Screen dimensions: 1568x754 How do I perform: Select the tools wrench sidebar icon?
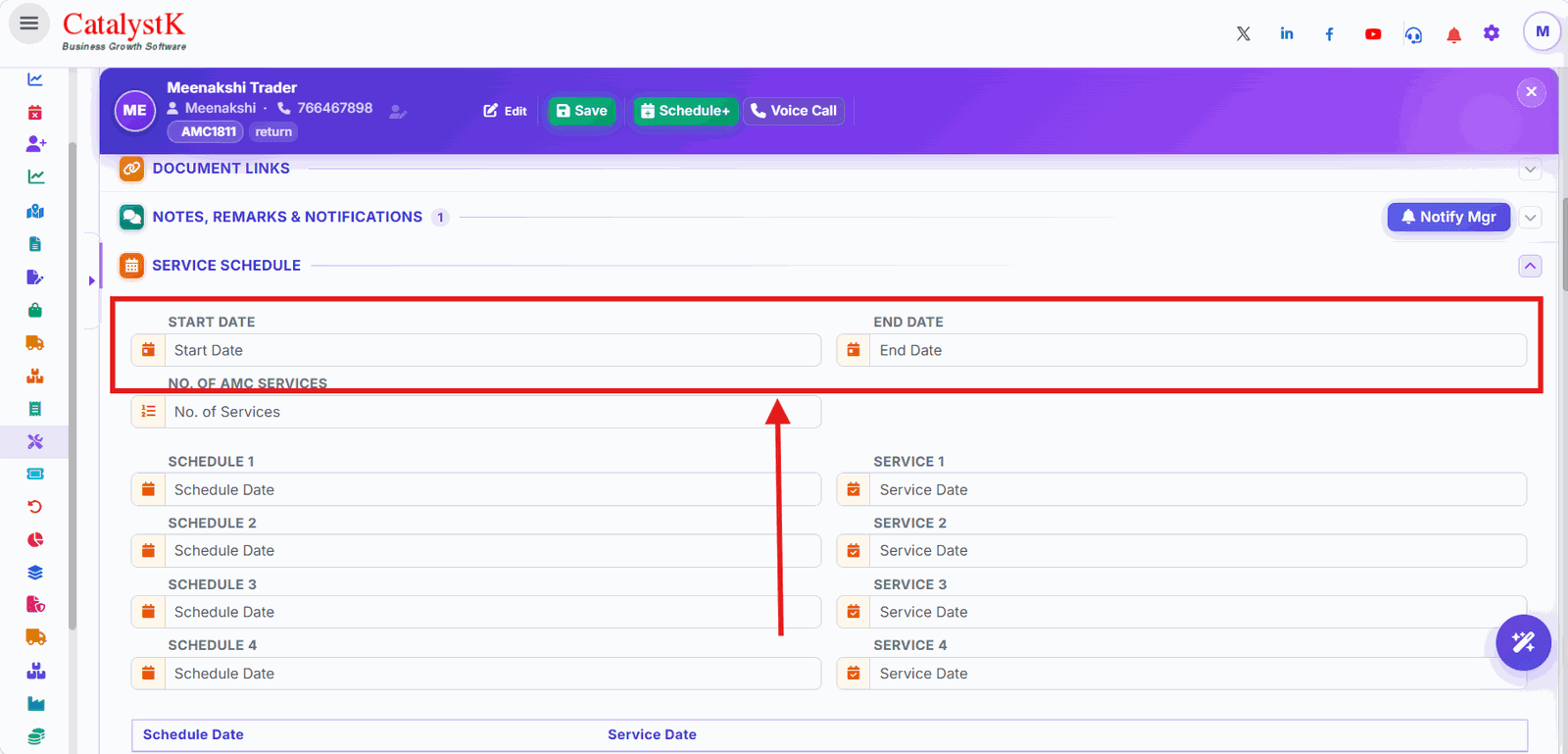pos(35,441)
